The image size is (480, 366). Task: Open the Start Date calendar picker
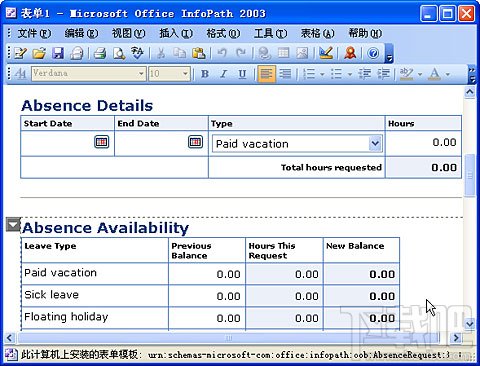pyautogui.click(x=102, y=142)
